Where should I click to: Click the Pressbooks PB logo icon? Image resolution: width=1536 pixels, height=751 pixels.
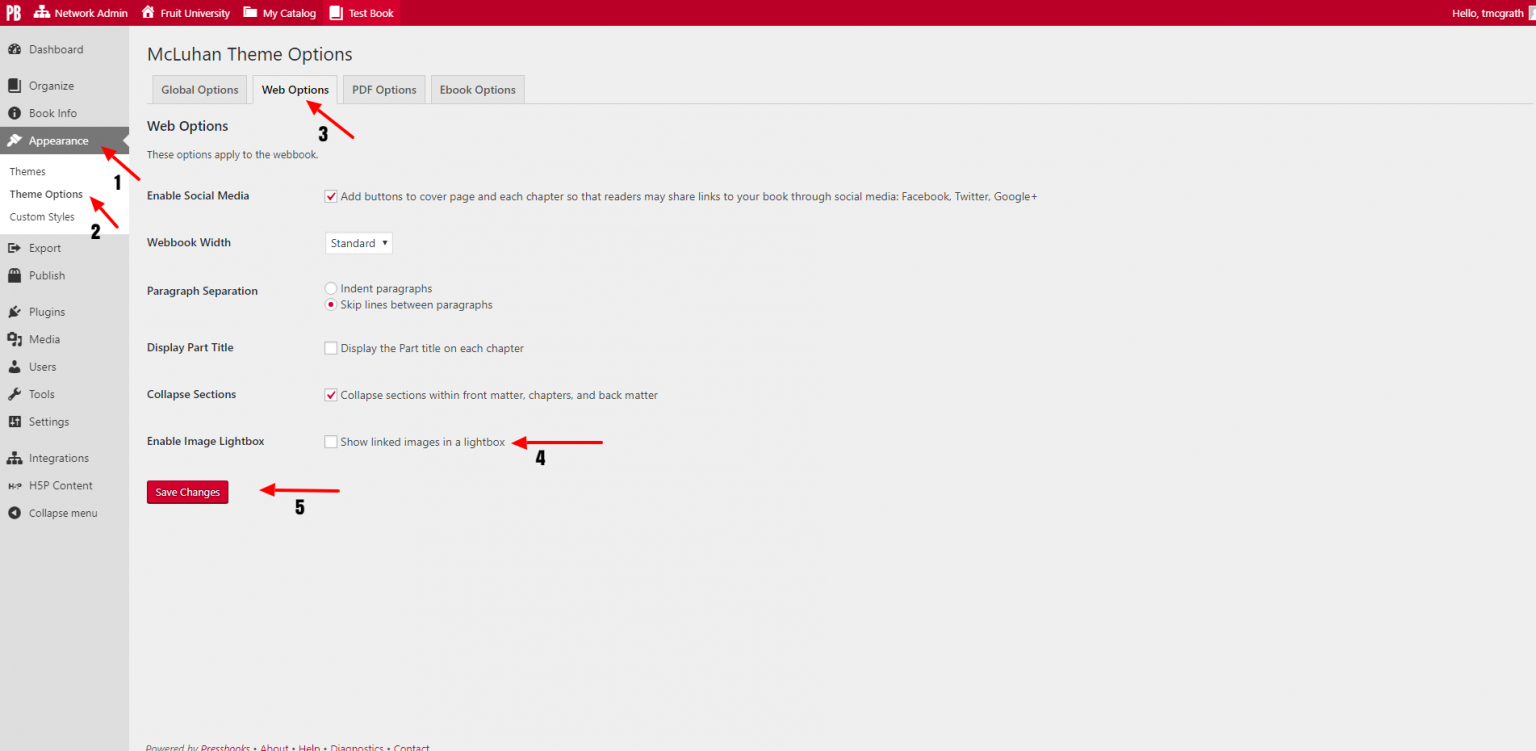coord(14,13)
